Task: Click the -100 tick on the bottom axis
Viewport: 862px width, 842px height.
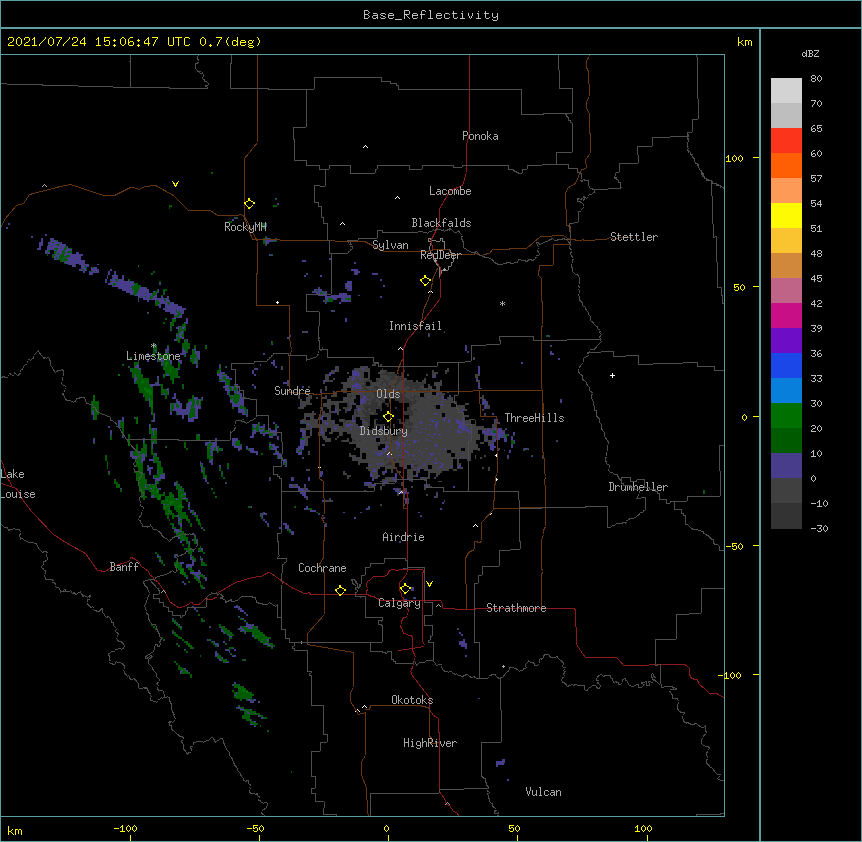Action: (125, 829)
